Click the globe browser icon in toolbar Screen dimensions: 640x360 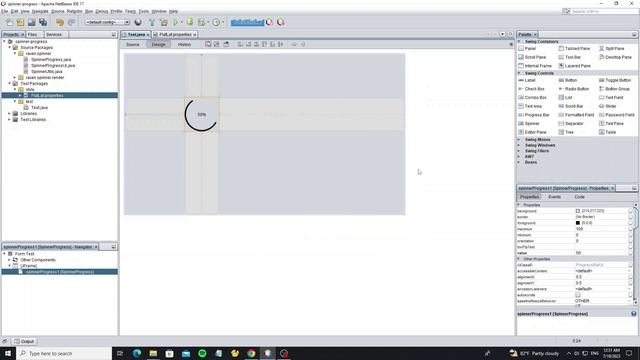[138, 22]
